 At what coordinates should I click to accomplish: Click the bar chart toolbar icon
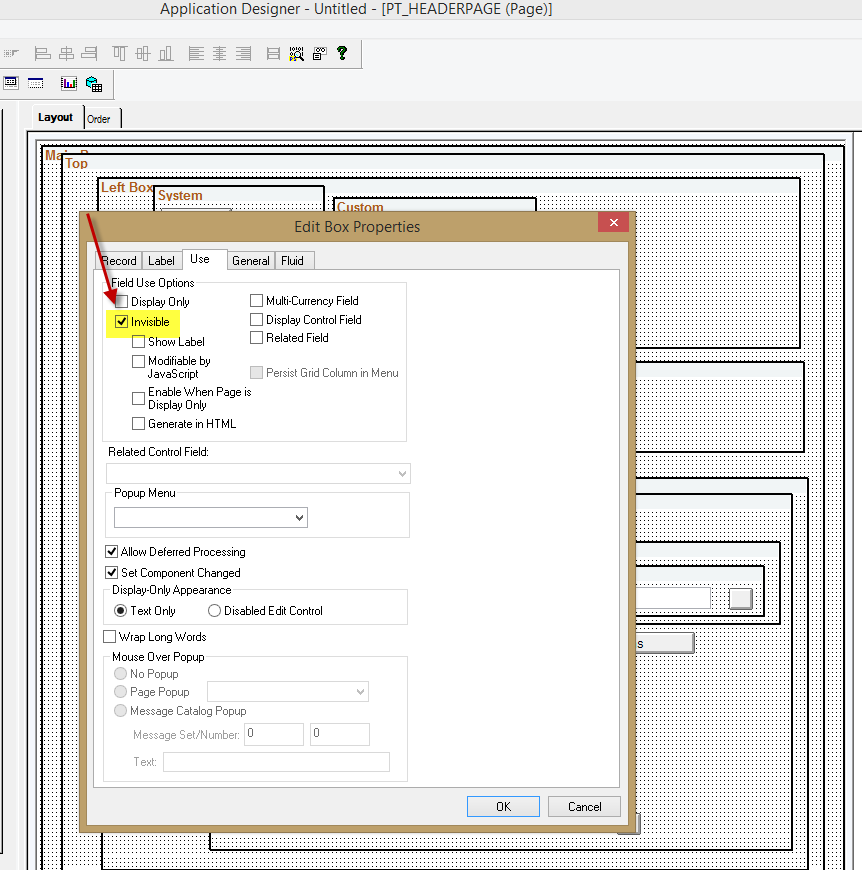click(68, 83)
